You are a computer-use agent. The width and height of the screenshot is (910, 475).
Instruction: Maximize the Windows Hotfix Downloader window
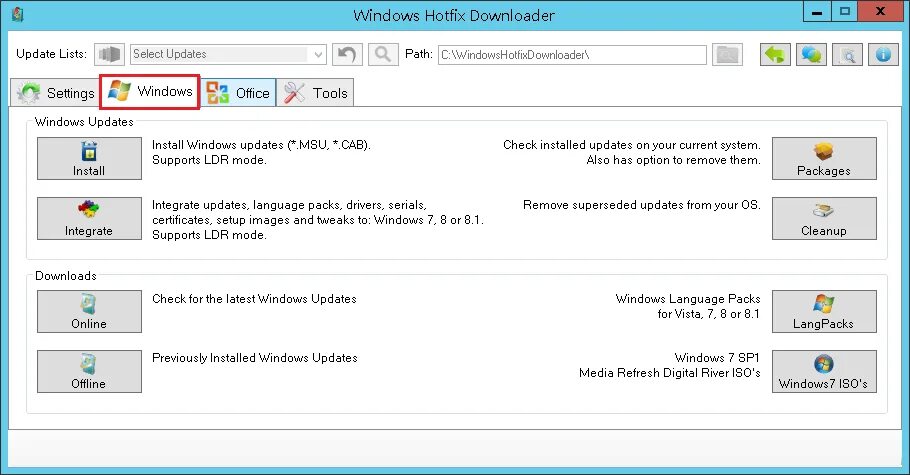[844, 12]
